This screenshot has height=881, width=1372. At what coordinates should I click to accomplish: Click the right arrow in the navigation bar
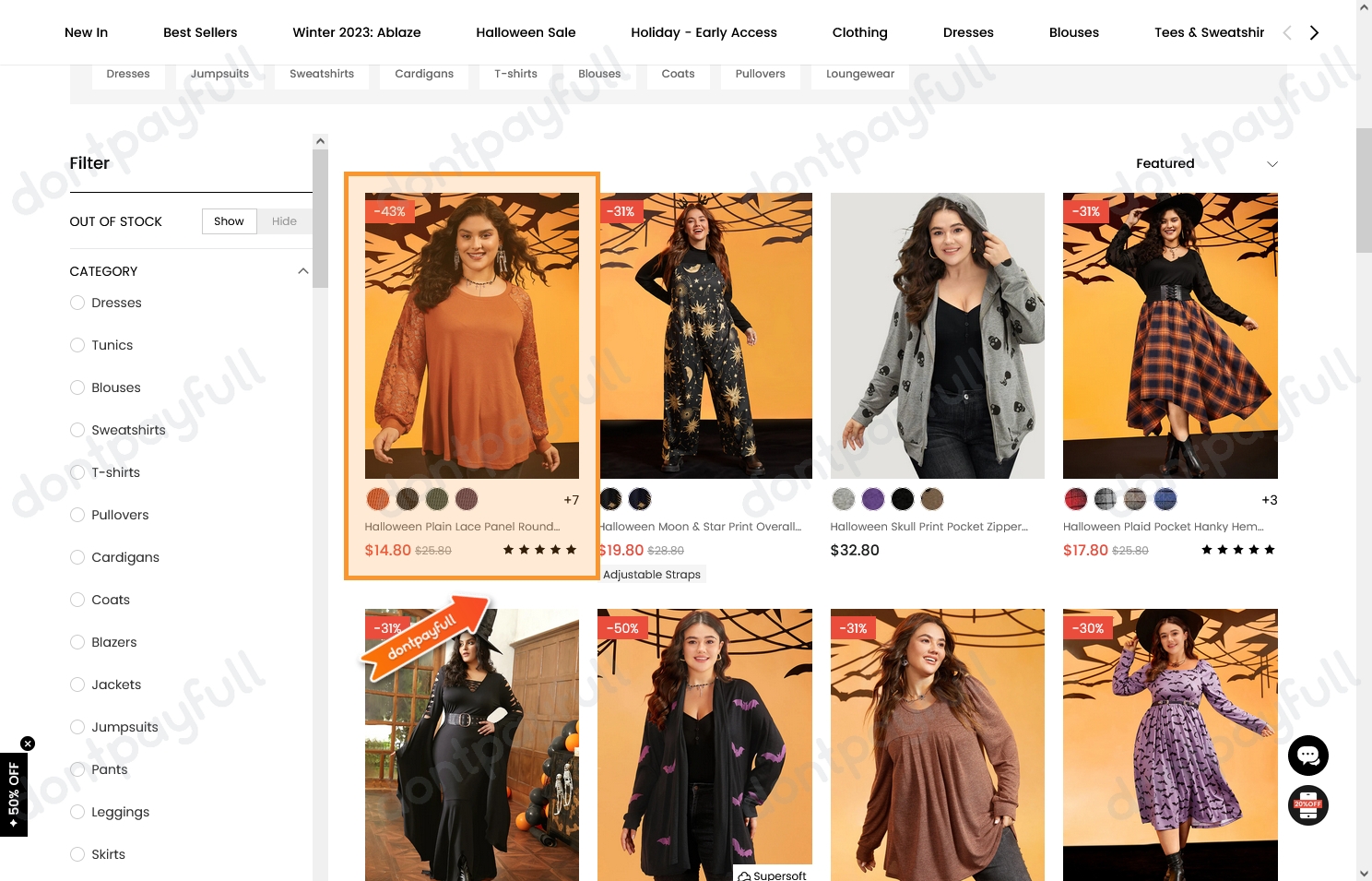1314,31
